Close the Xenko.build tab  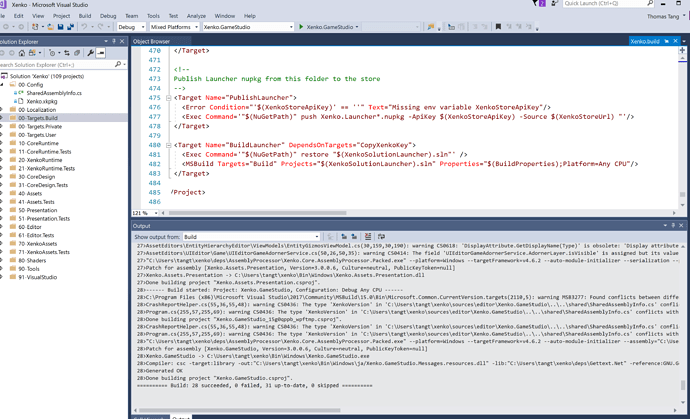tap(675, 41)
